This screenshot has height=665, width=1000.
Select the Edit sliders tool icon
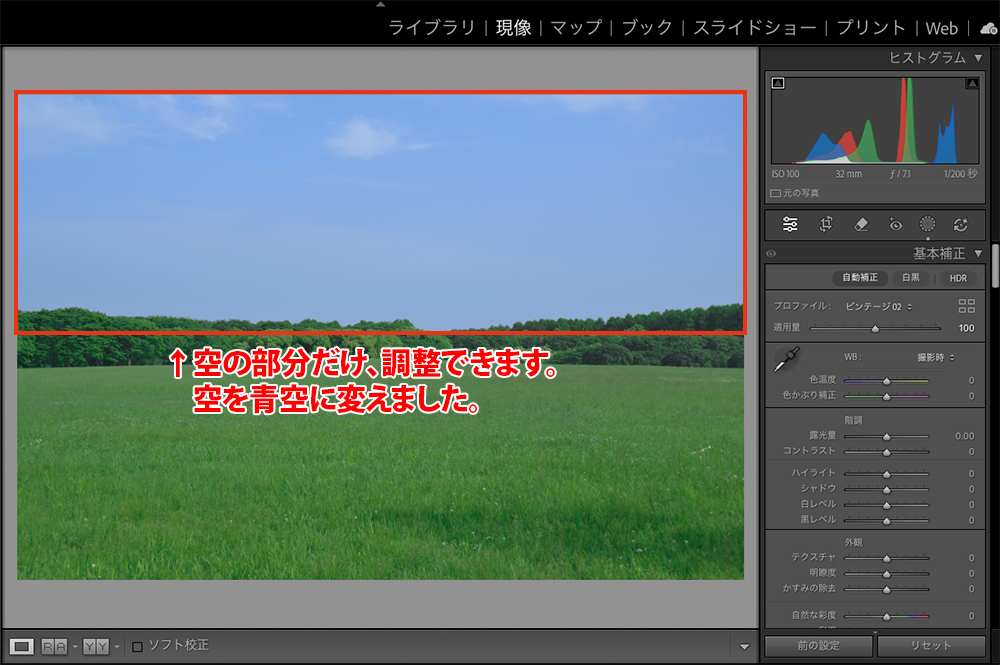click(x=790, y=225)
